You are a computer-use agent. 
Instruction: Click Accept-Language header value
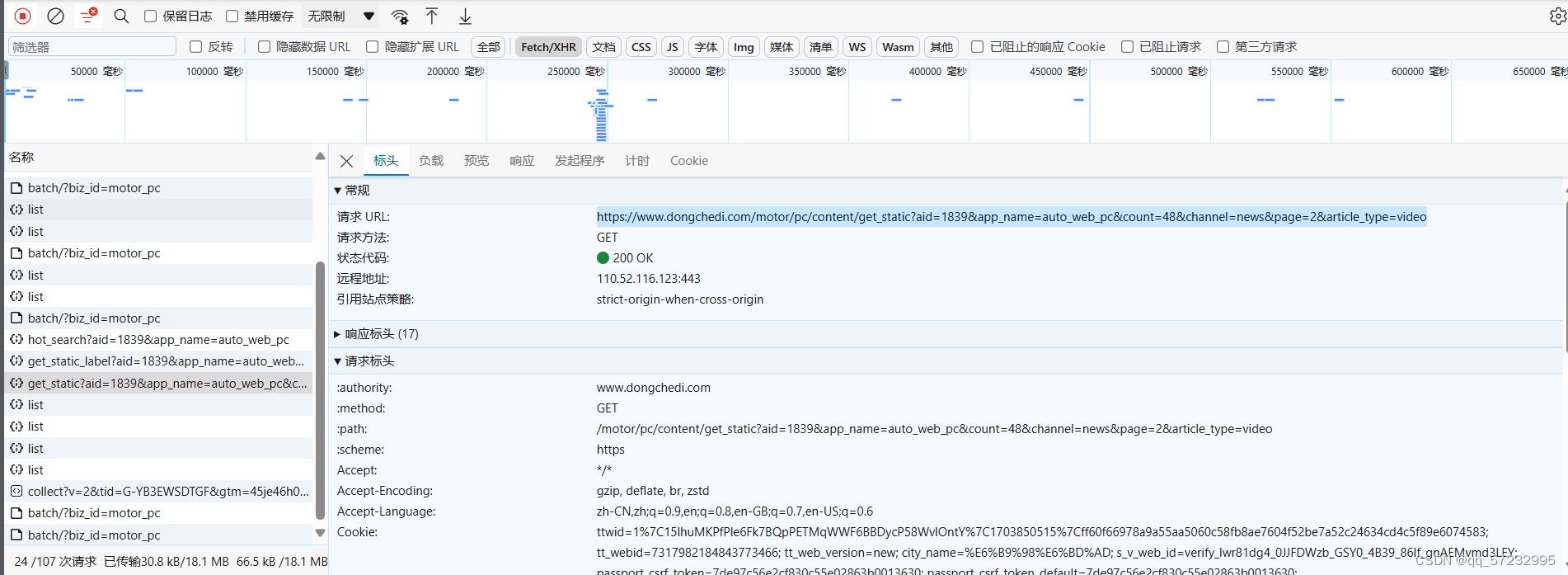pyautogui.click(x=735, y=511)
